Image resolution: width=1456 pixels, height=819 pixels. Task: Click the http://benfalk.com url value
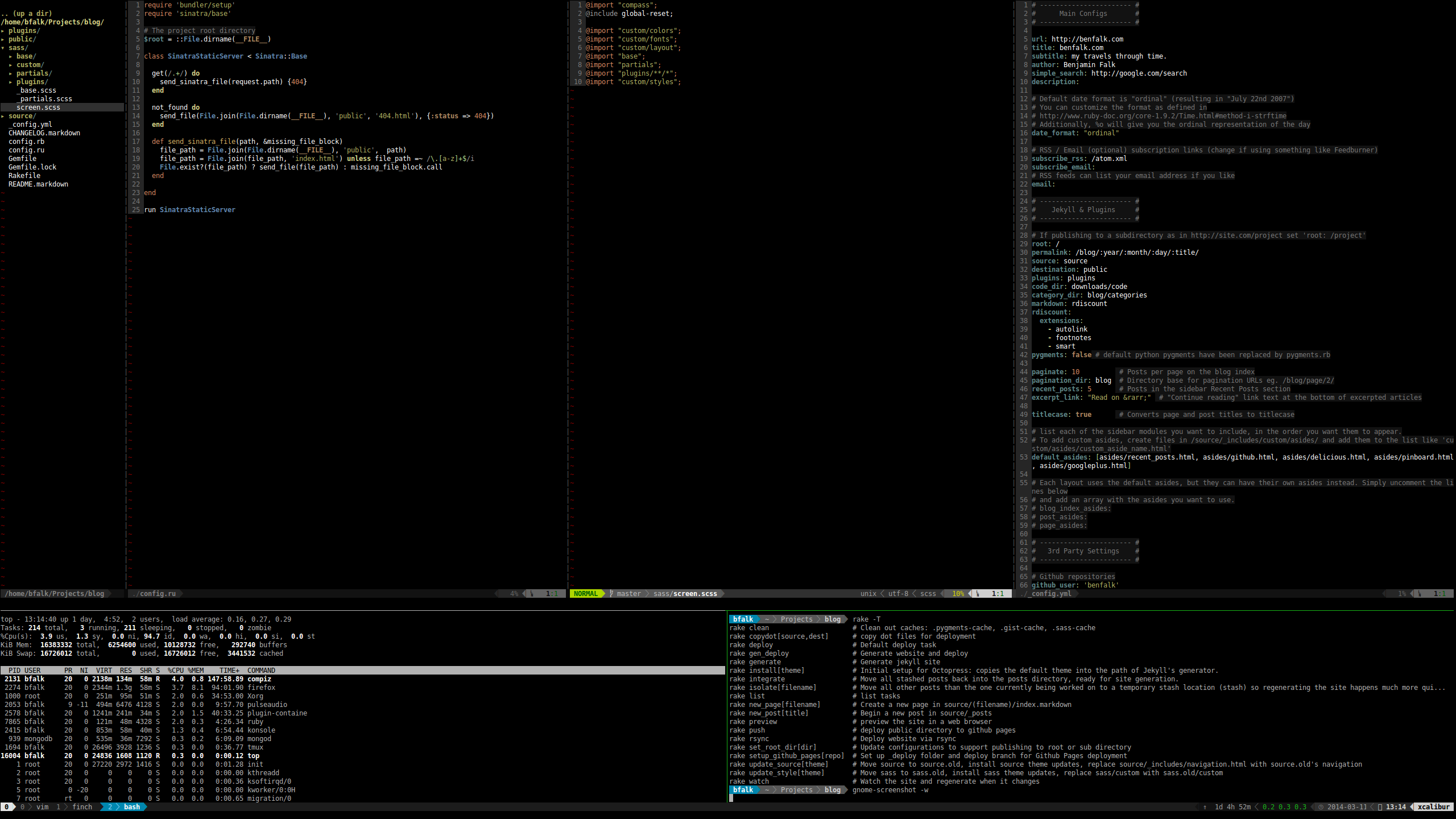1087,39
